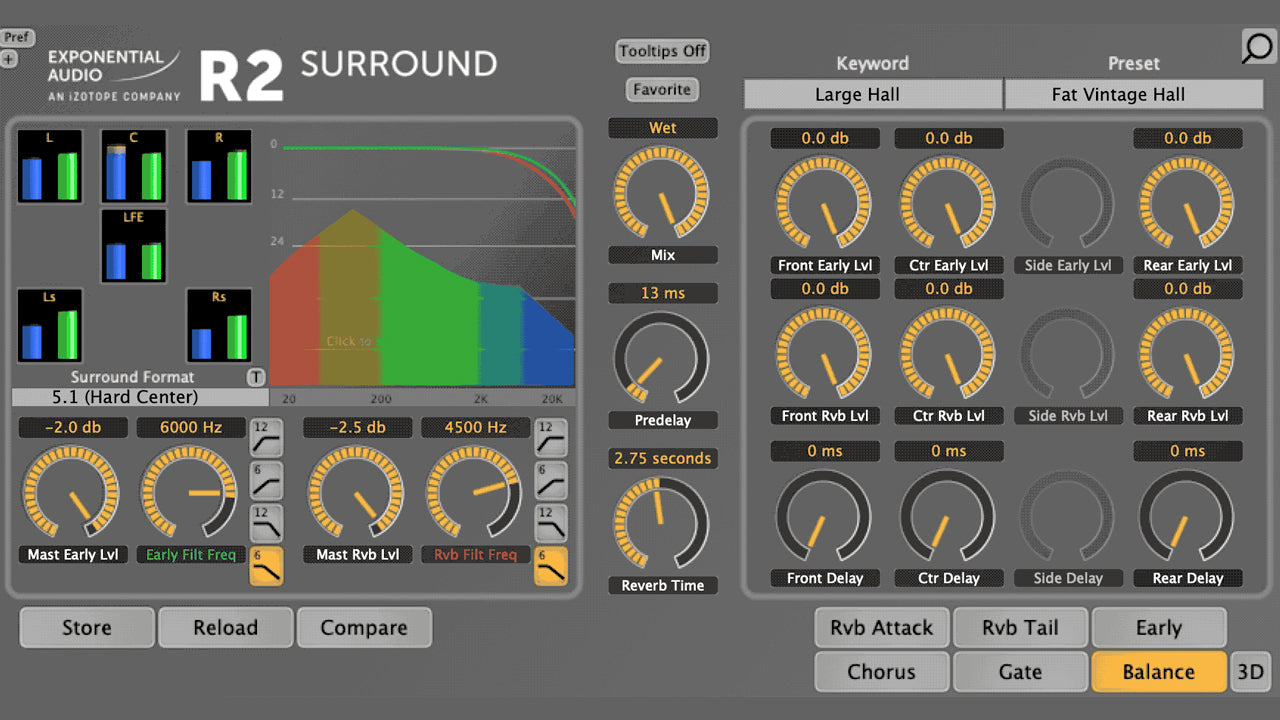Toggle the Tooltips Off button
The image size is (1280, 720).
pyautogui.click(x=662, y=51)
